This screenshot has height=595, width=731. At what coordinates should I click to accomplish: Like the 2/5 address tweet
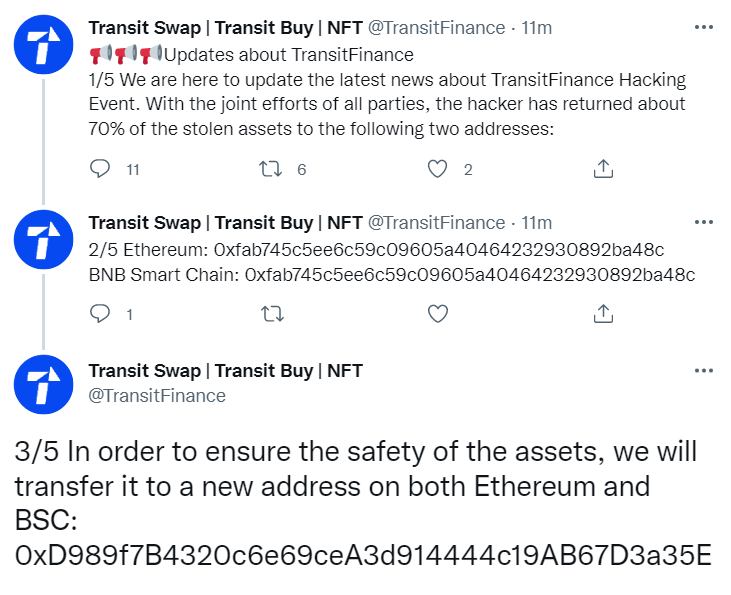[x=437, y=314]
